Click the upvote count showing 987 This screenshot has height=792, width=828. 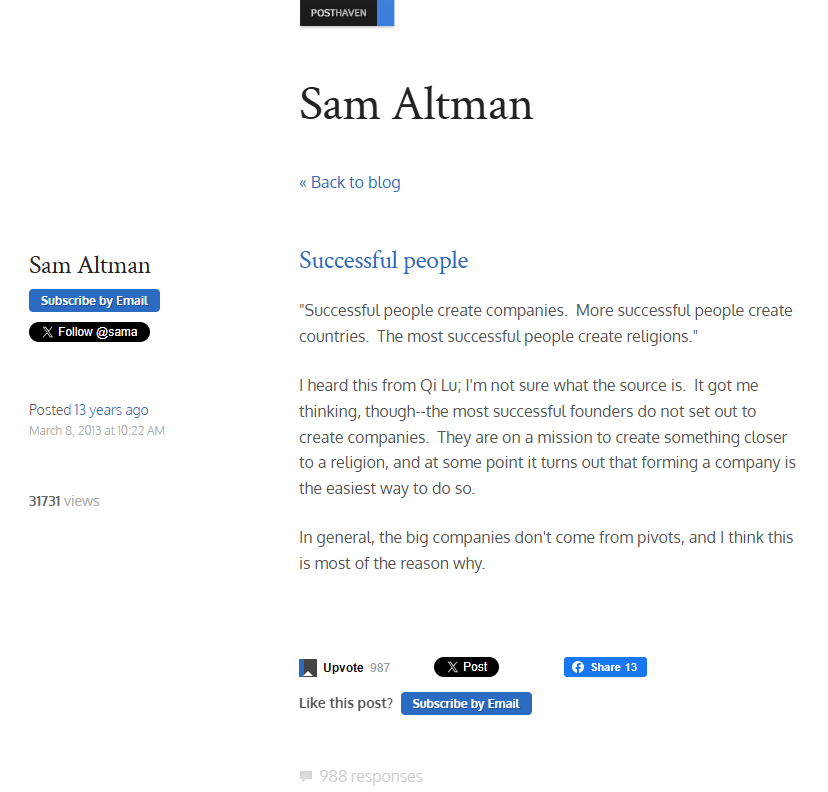[381, 667]
